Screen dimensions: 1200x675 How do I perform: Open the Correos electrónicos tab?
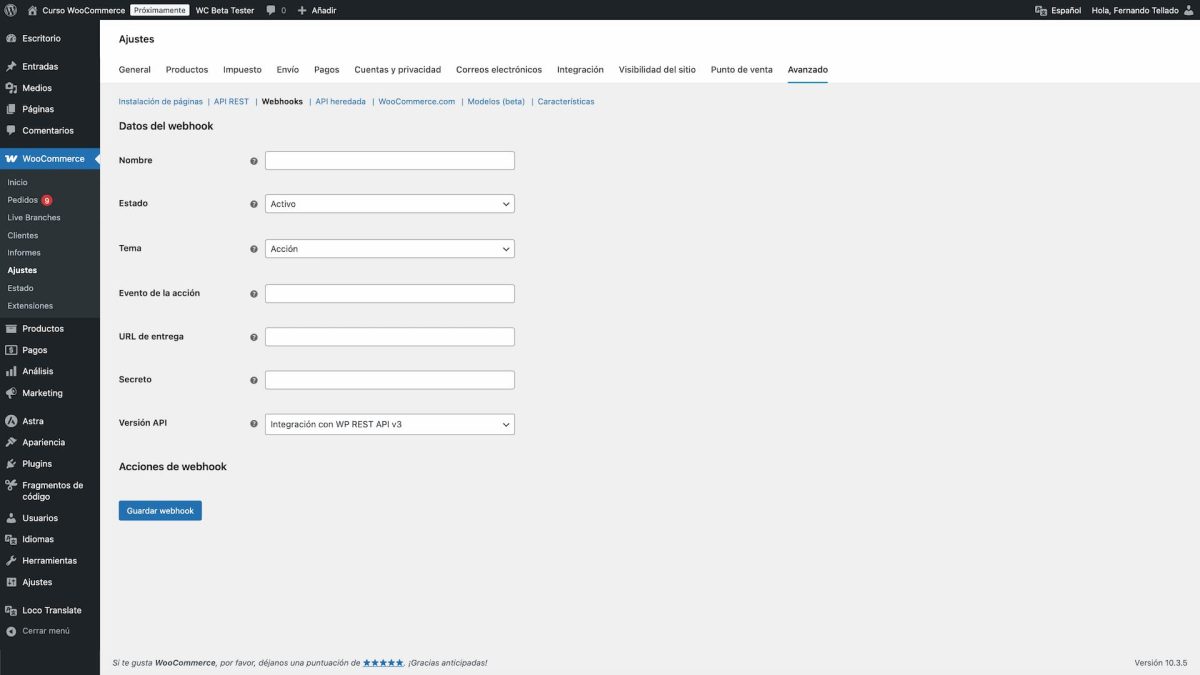(501, 69)
